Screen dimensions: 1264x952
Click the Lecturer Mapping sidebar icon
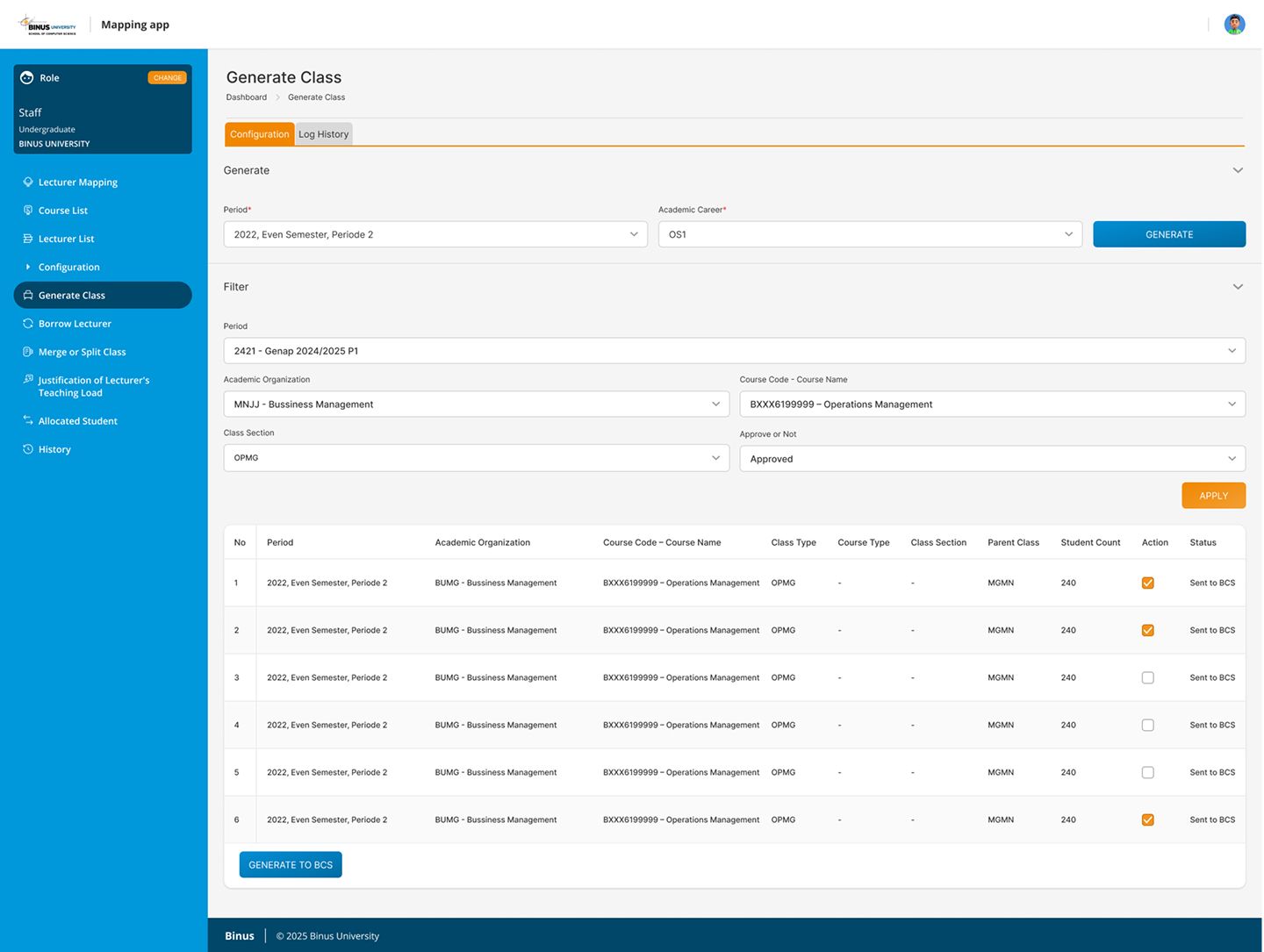[28, 183]
